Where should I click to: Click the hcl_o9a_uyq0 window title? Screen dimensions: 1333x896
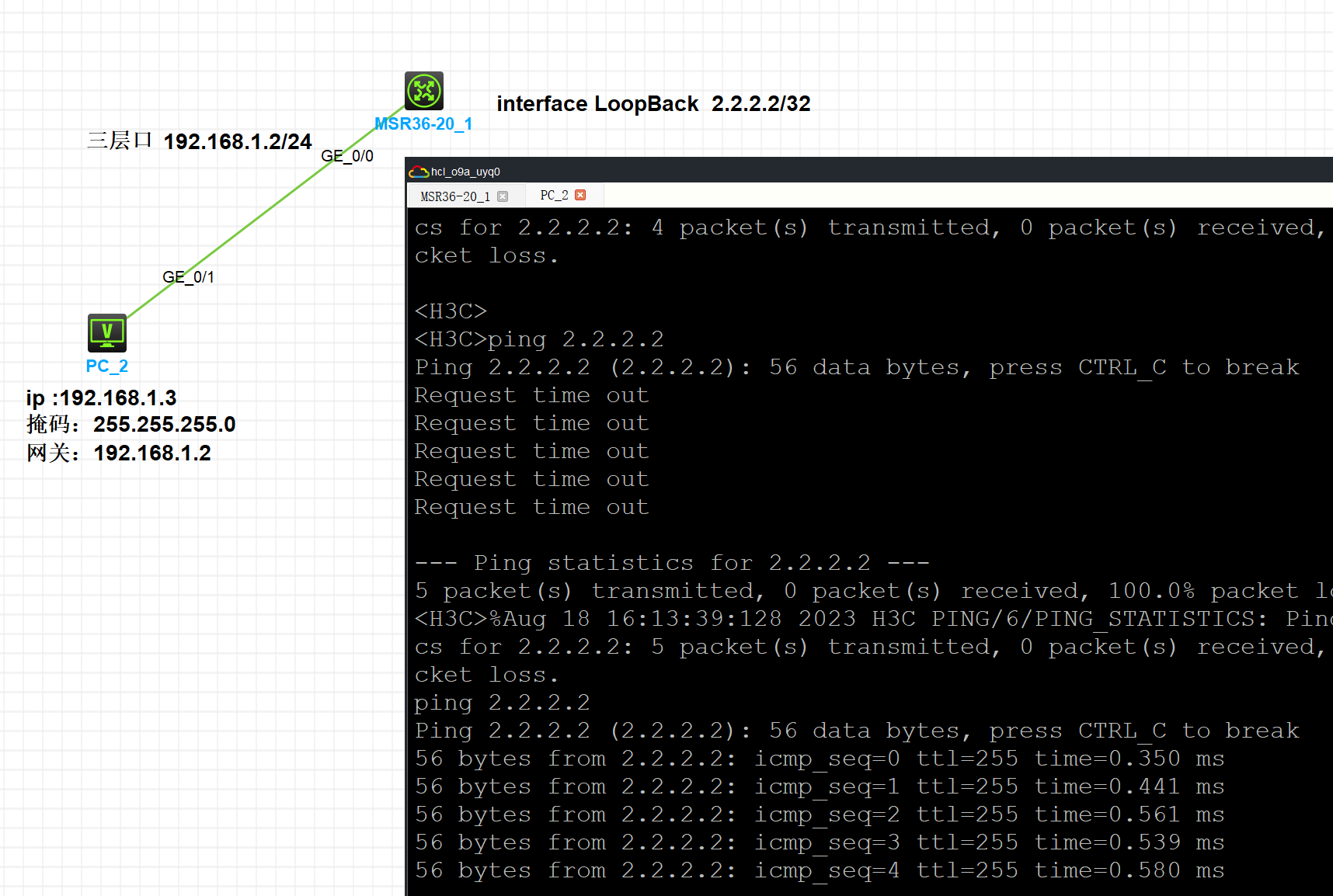coord(465,172)
